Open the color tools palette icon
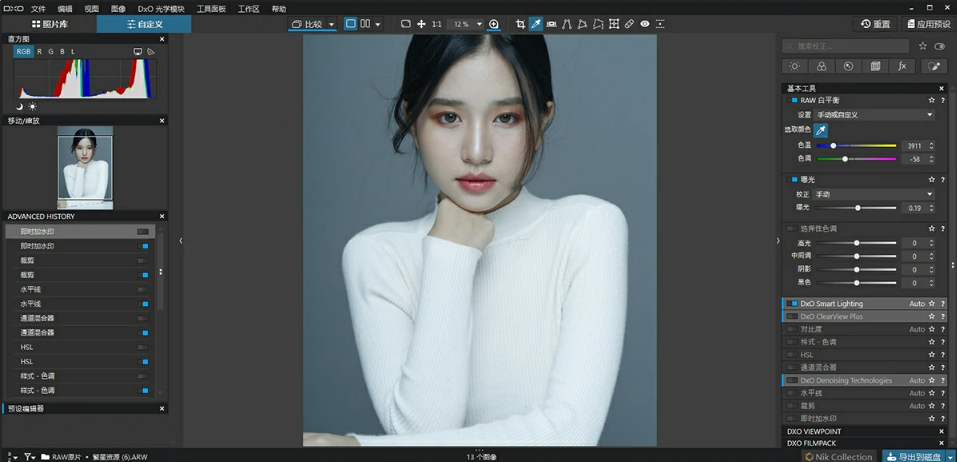This screenshot has width=957, height=462. click(821, 66)
